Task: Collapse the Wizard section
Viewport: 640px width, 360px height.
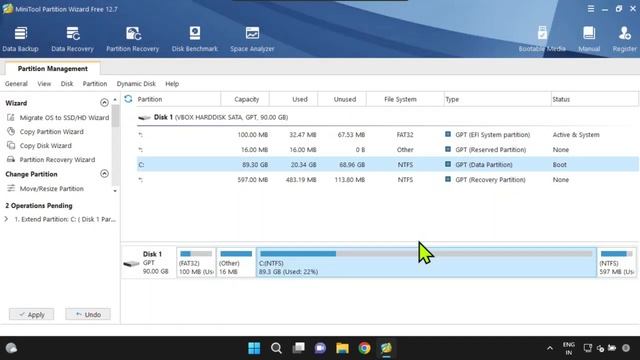Action: tap(104, 102)
